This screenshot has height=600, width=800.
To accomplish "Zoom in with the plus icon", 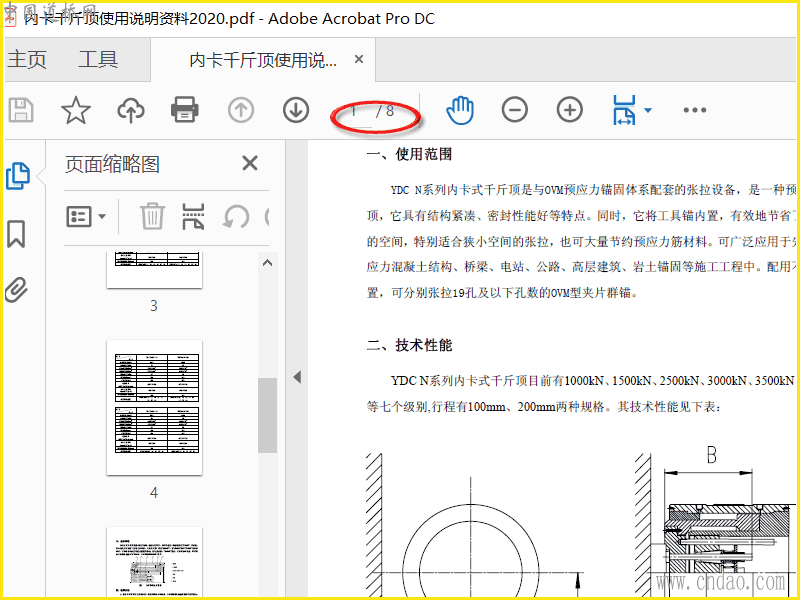I will [569, 110].
